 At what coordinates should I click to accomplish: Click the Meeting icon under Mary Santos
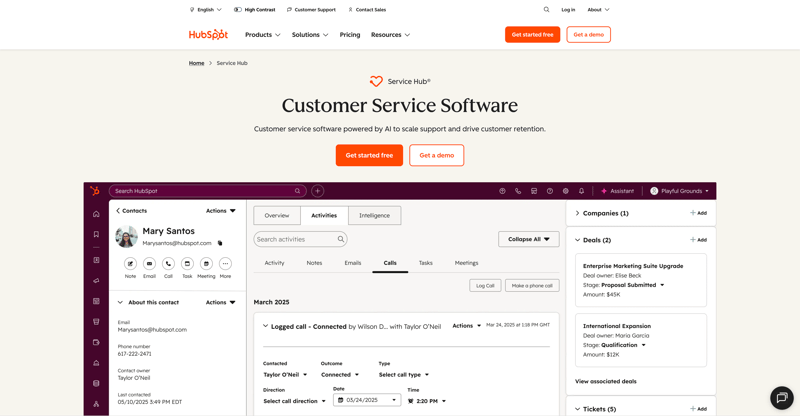click(206, 263)
